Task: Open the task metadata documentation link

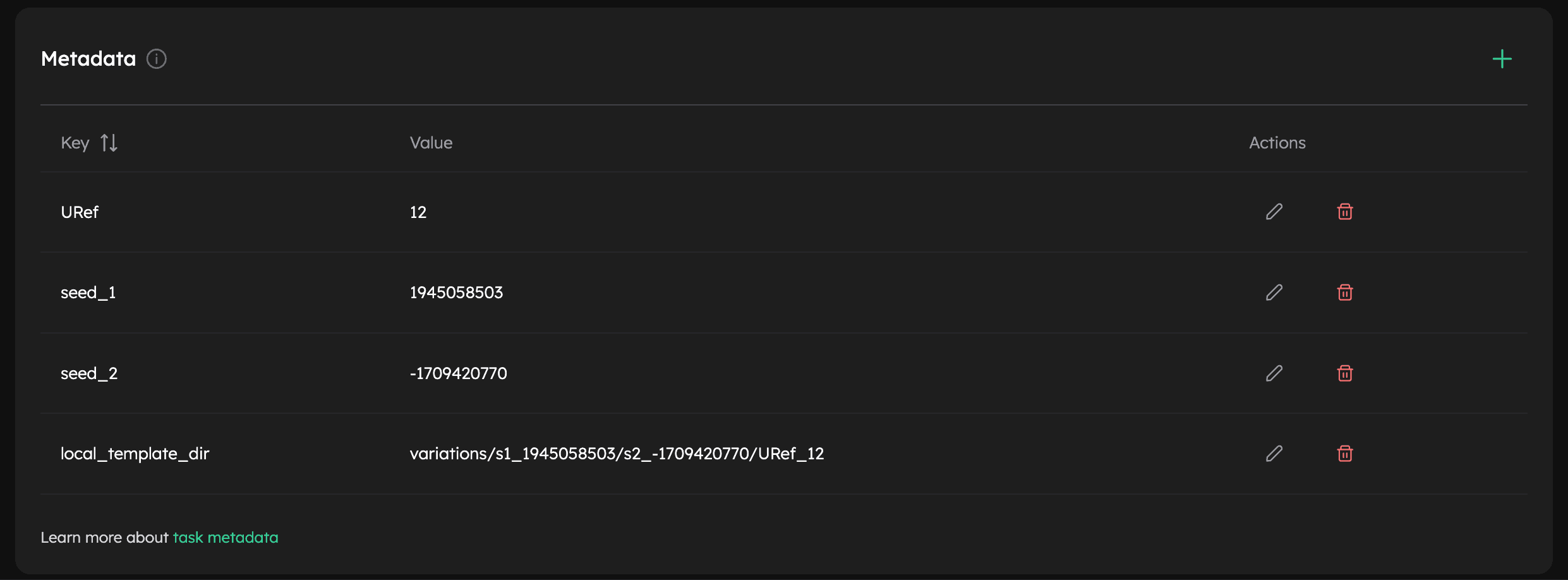Action: point(226,537)
